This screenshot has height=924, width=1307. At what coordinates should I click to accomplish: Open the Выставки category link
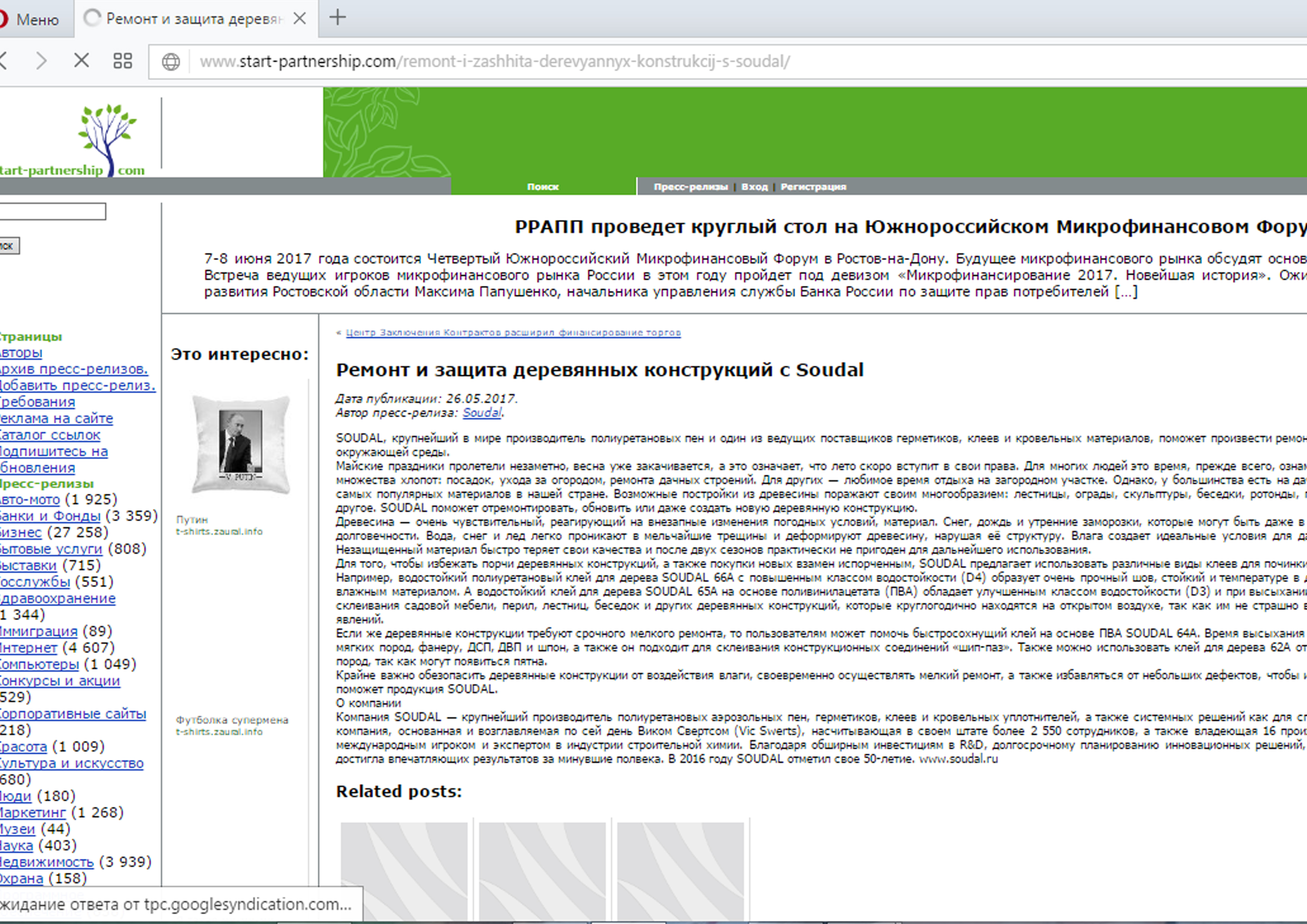click(x=28, y=566)
